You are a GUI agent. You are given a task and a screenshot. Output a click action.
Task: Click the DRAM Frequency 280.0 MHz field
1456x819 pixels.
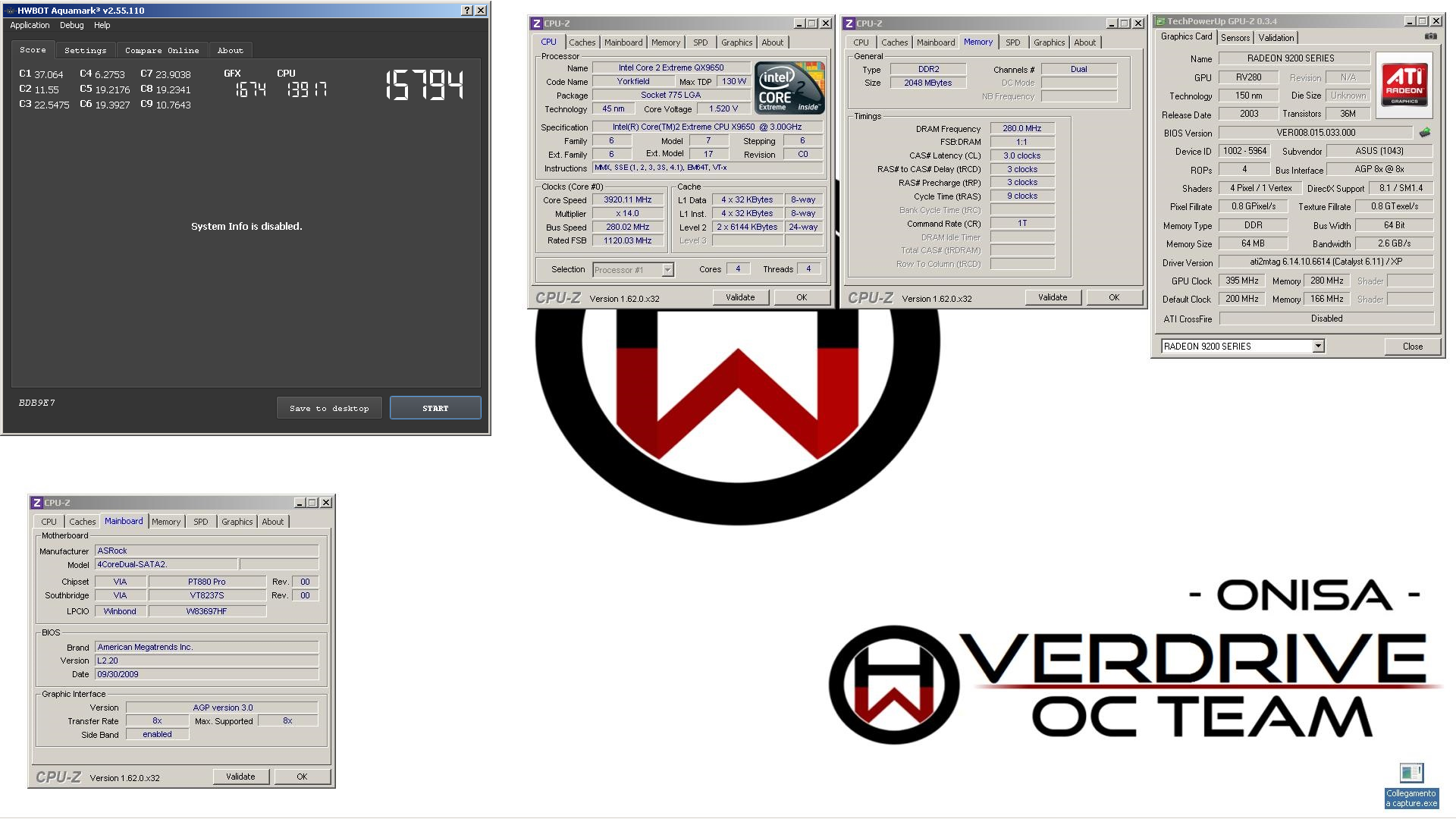click(x=1021, y=128)
